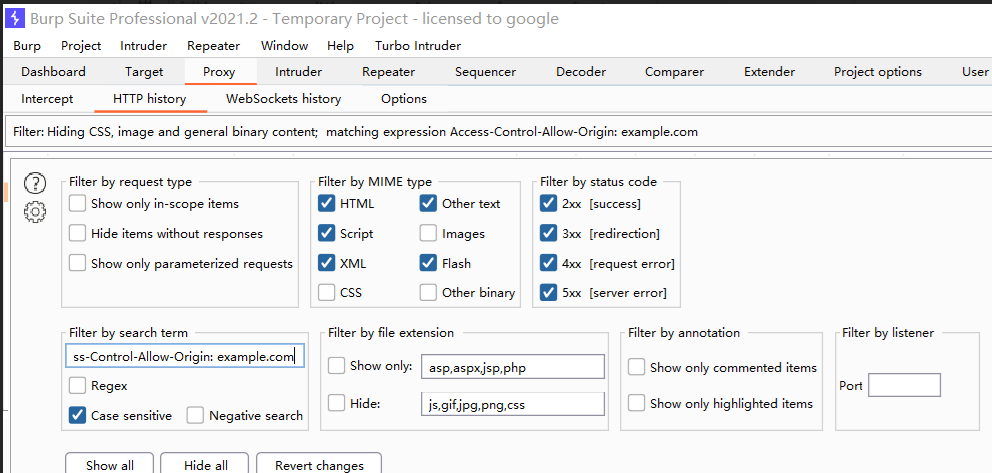
Task: Uncheck 5xx server error status filter
Action: tap(549, 293)
